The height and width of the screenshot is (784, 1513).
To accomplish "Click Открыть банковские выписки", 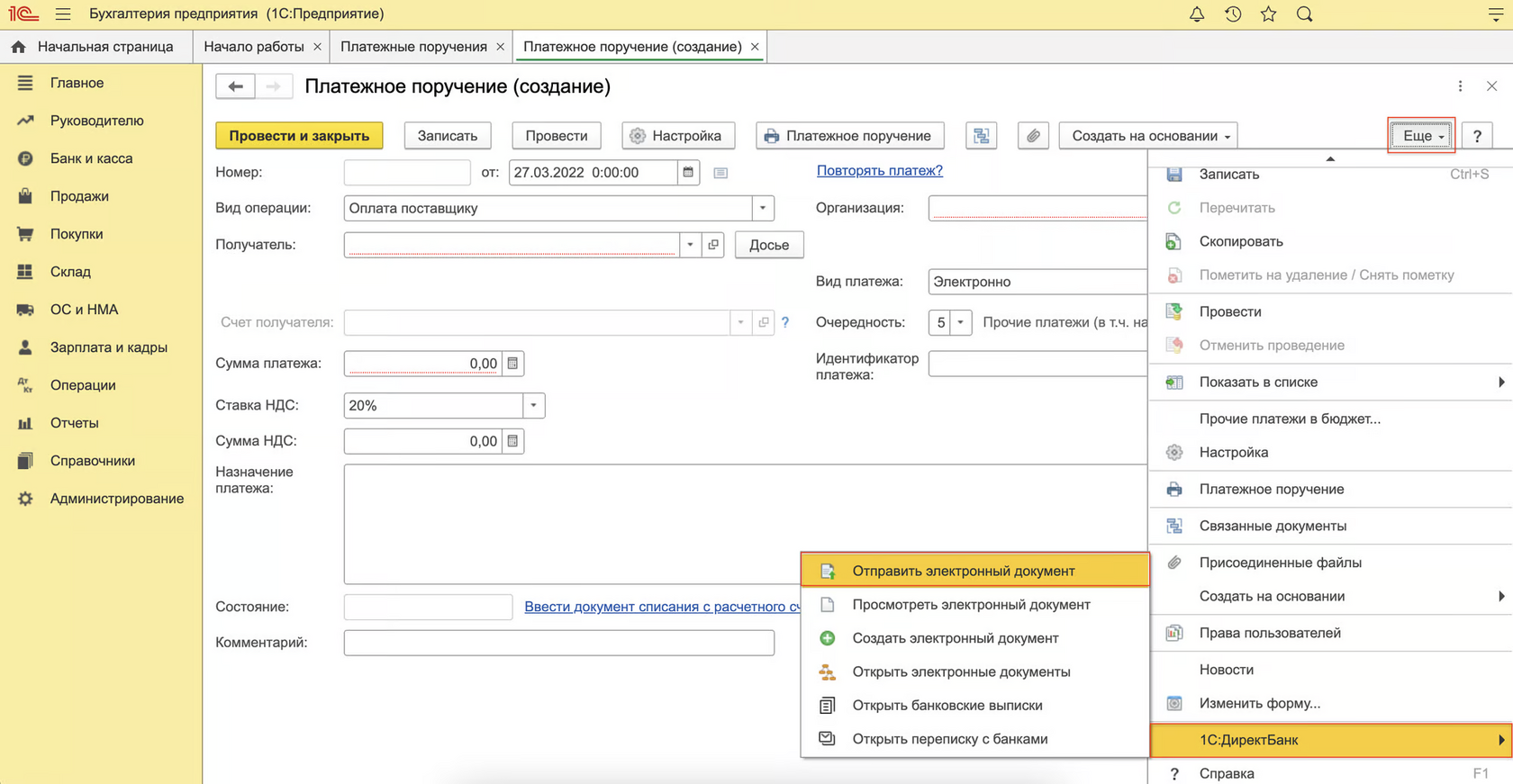I will tap(974, 706).
